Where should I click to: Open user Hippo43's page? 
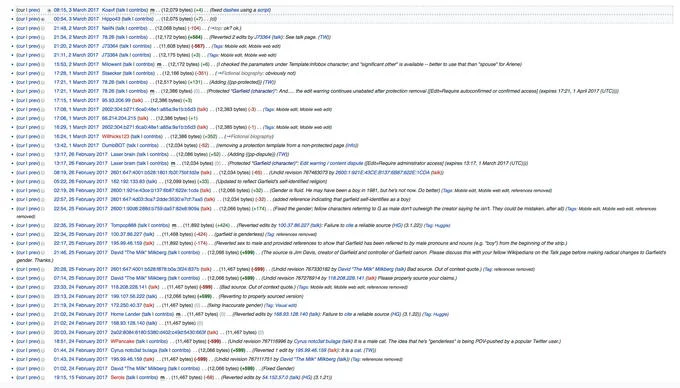pyautogui.click(x=111, y=19)
